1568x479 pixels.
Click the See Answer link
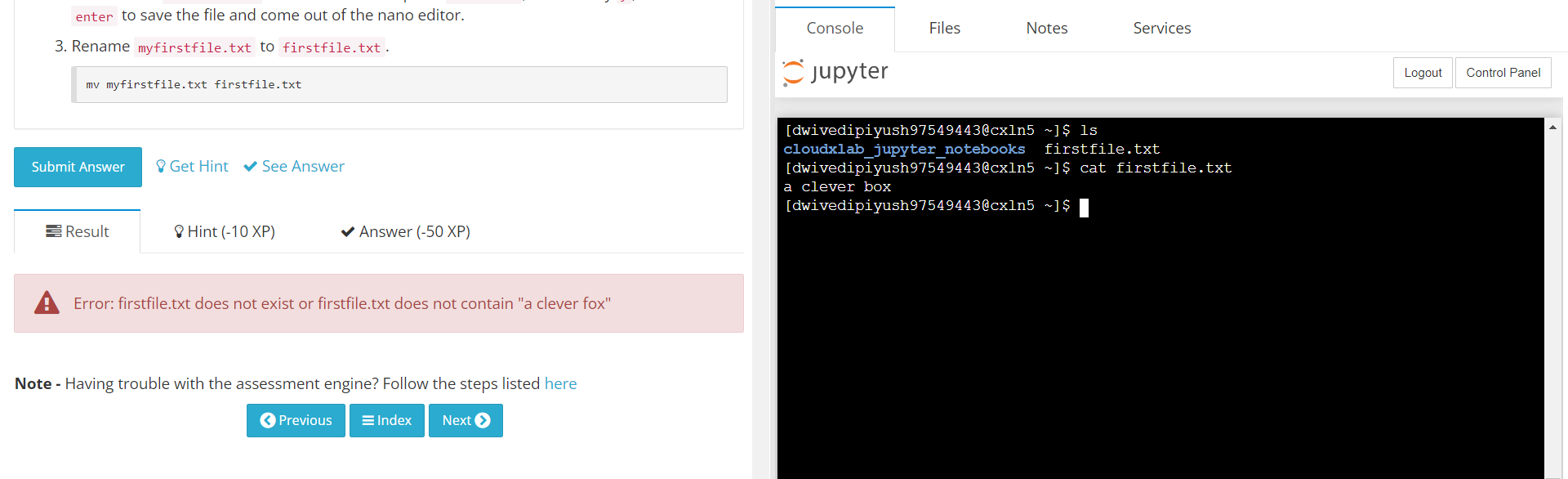pos(294,166)
